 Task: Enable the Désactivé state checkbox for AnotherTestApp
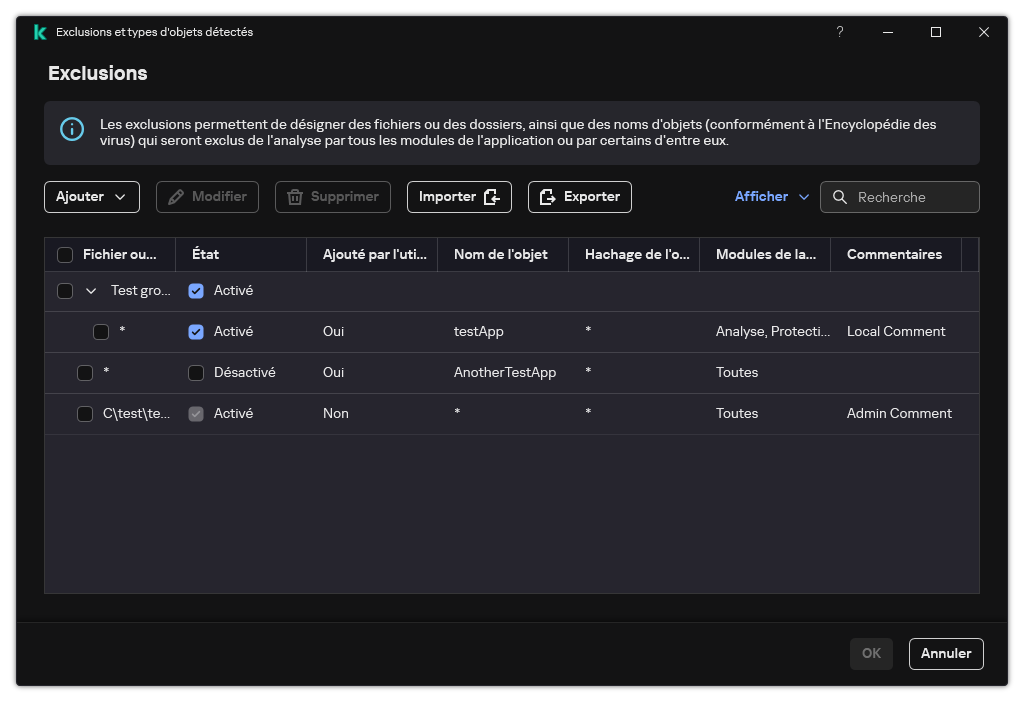(x=196, y=373)
